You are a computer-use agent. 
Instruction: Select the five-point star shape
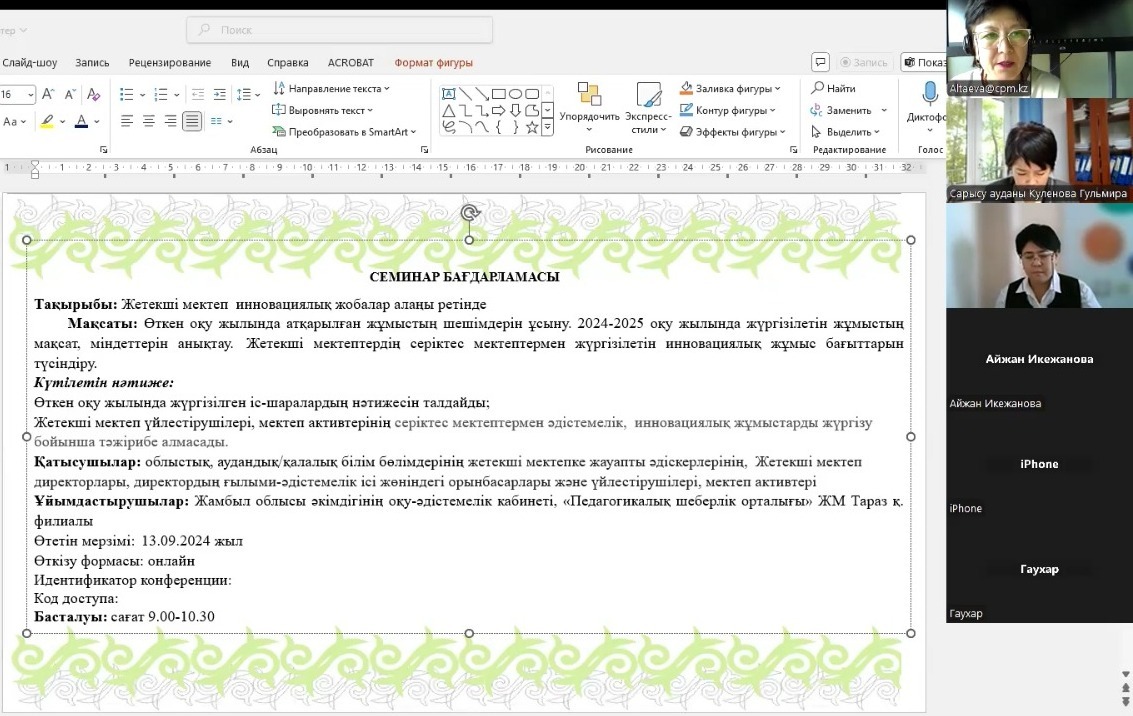(532, 127)
